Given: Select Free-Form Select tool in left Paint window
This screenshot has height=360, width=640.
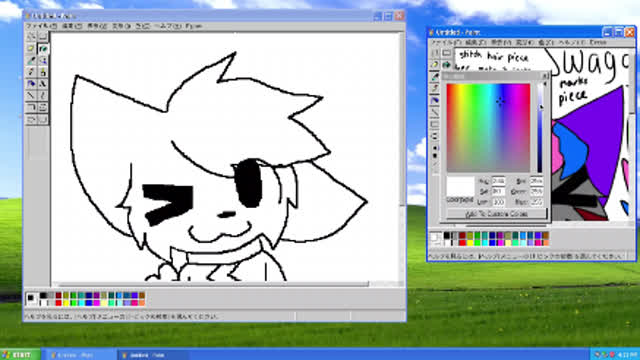Looking at the screenshot, I should [x=31, y=37].
